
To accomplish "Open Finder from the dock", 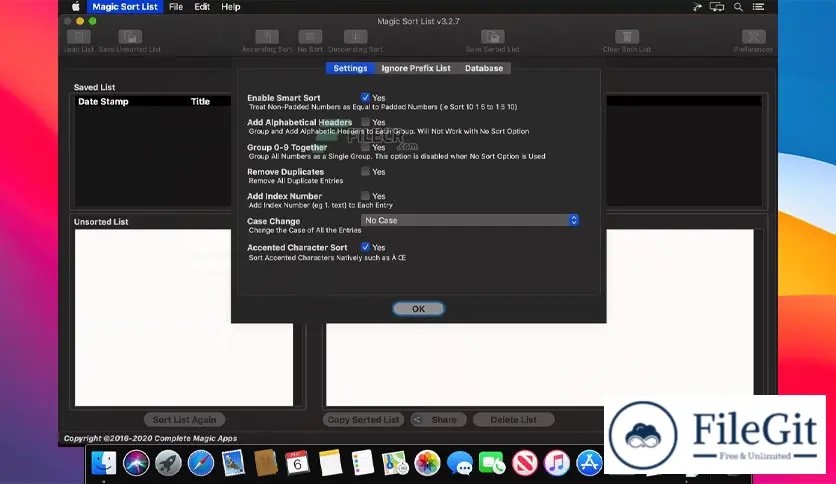I will (x=103, y=463).
